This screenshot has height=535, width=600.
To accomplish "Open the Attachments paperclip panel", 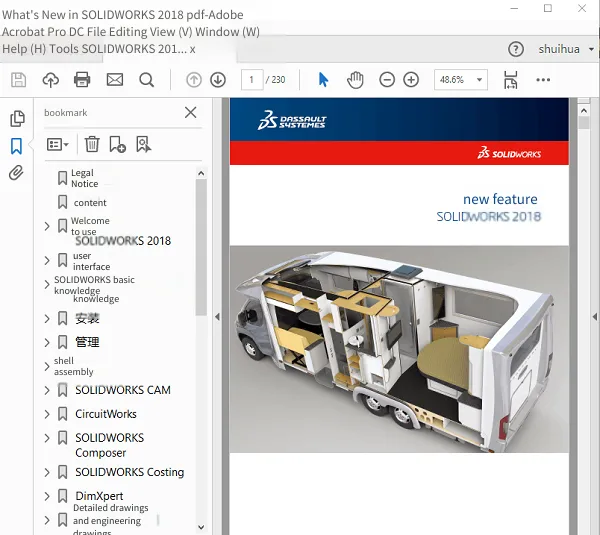I will point(16,173).
